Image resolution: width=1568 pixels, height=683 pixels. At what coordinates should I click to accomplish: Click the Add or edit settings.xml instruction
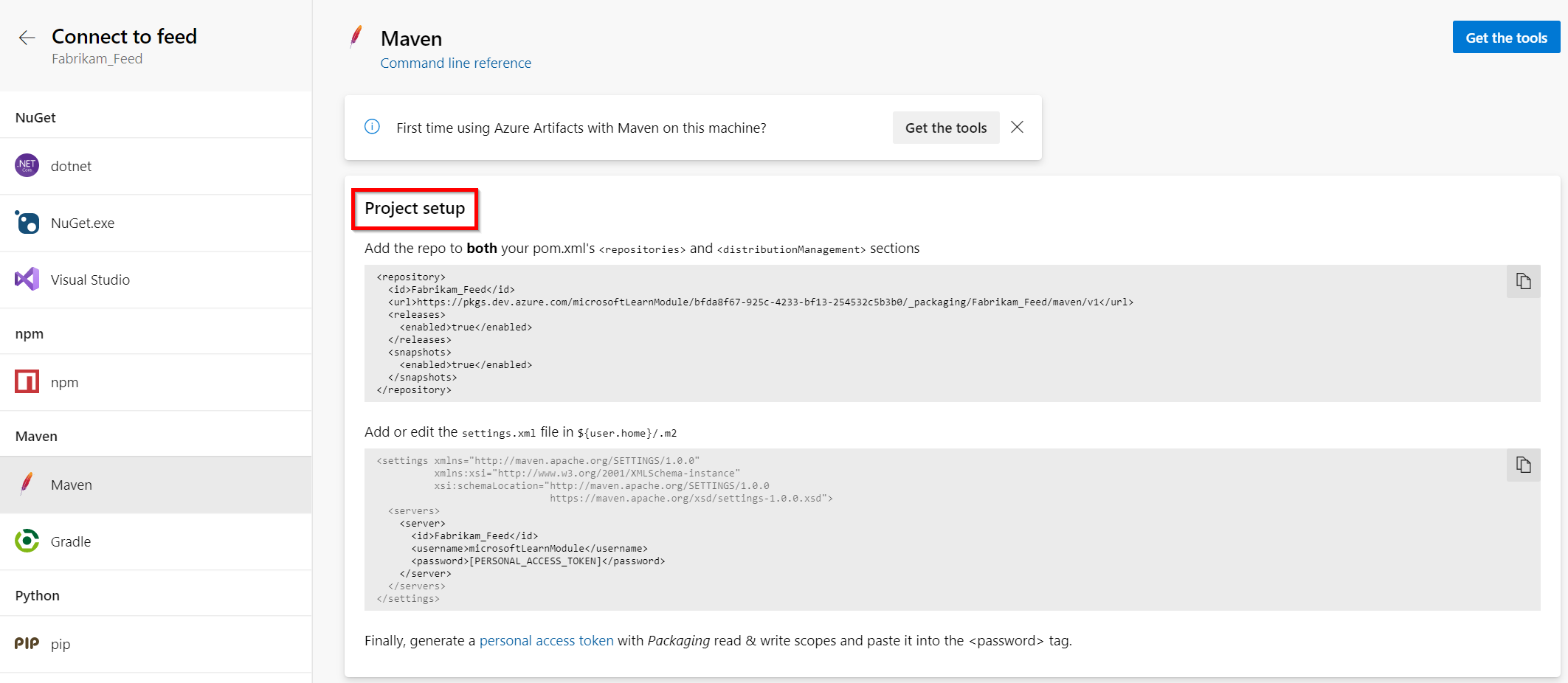point(520,432)
